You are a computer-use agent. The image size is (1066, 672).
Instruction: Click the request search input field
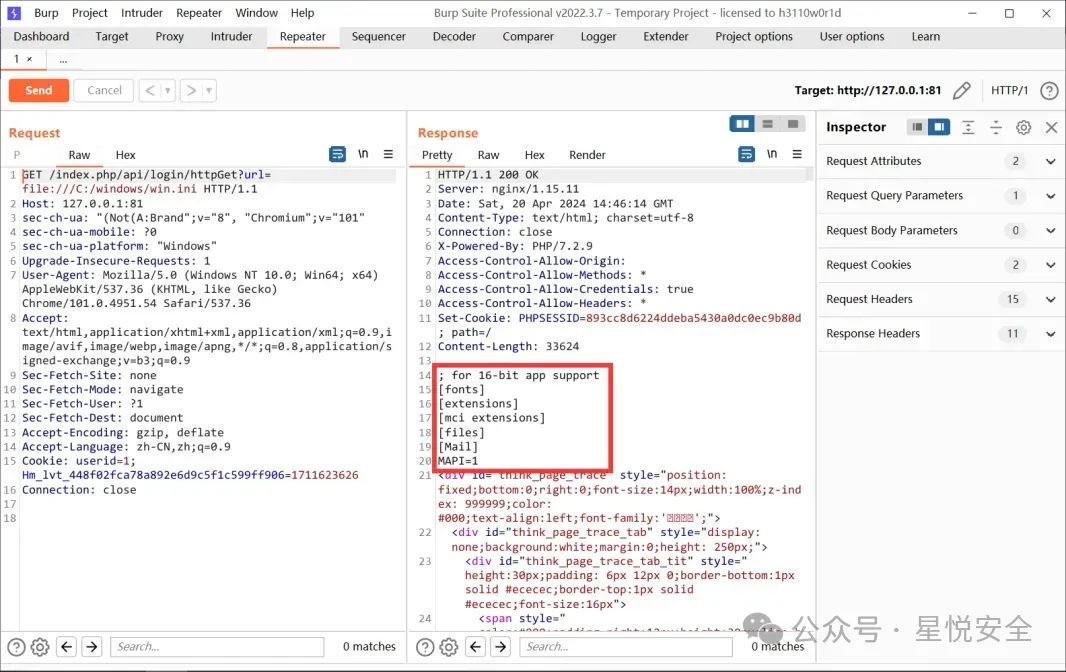[x=217, y=647]
